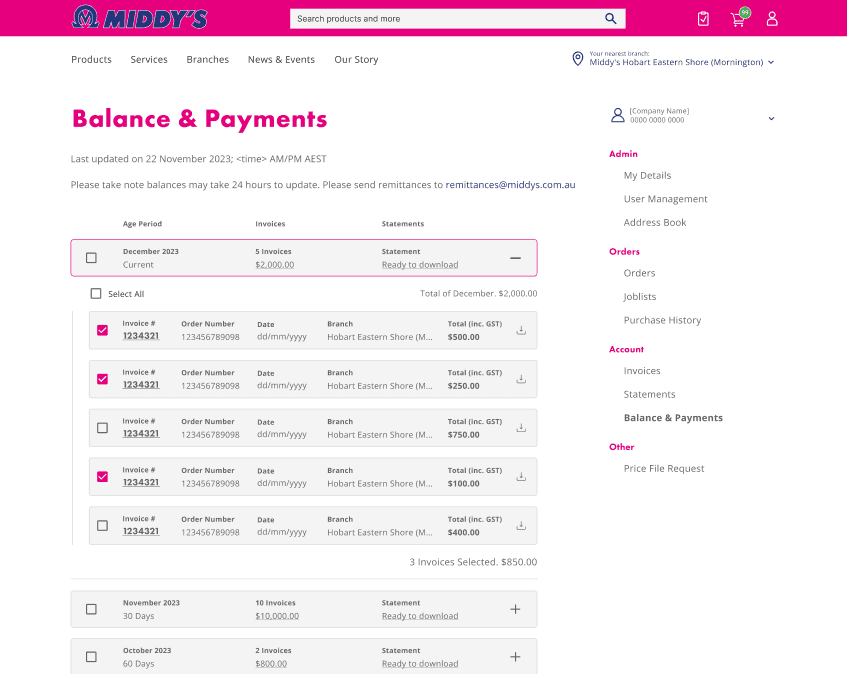
Task: Open Our Story page
Action: 356,59
